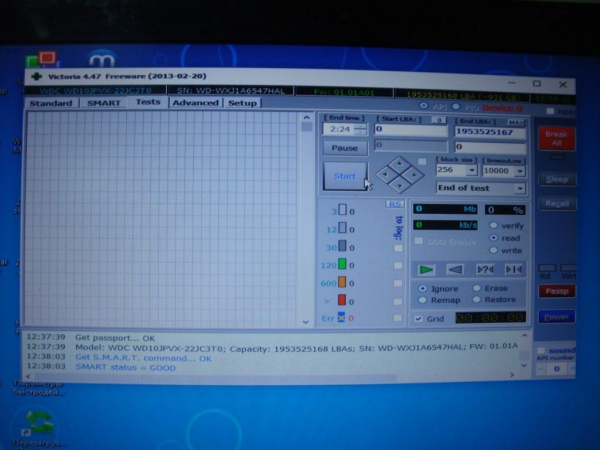Select the write test mode
Image resolution: width=600 pixels, height=450 pixels.
click(493, 250)
